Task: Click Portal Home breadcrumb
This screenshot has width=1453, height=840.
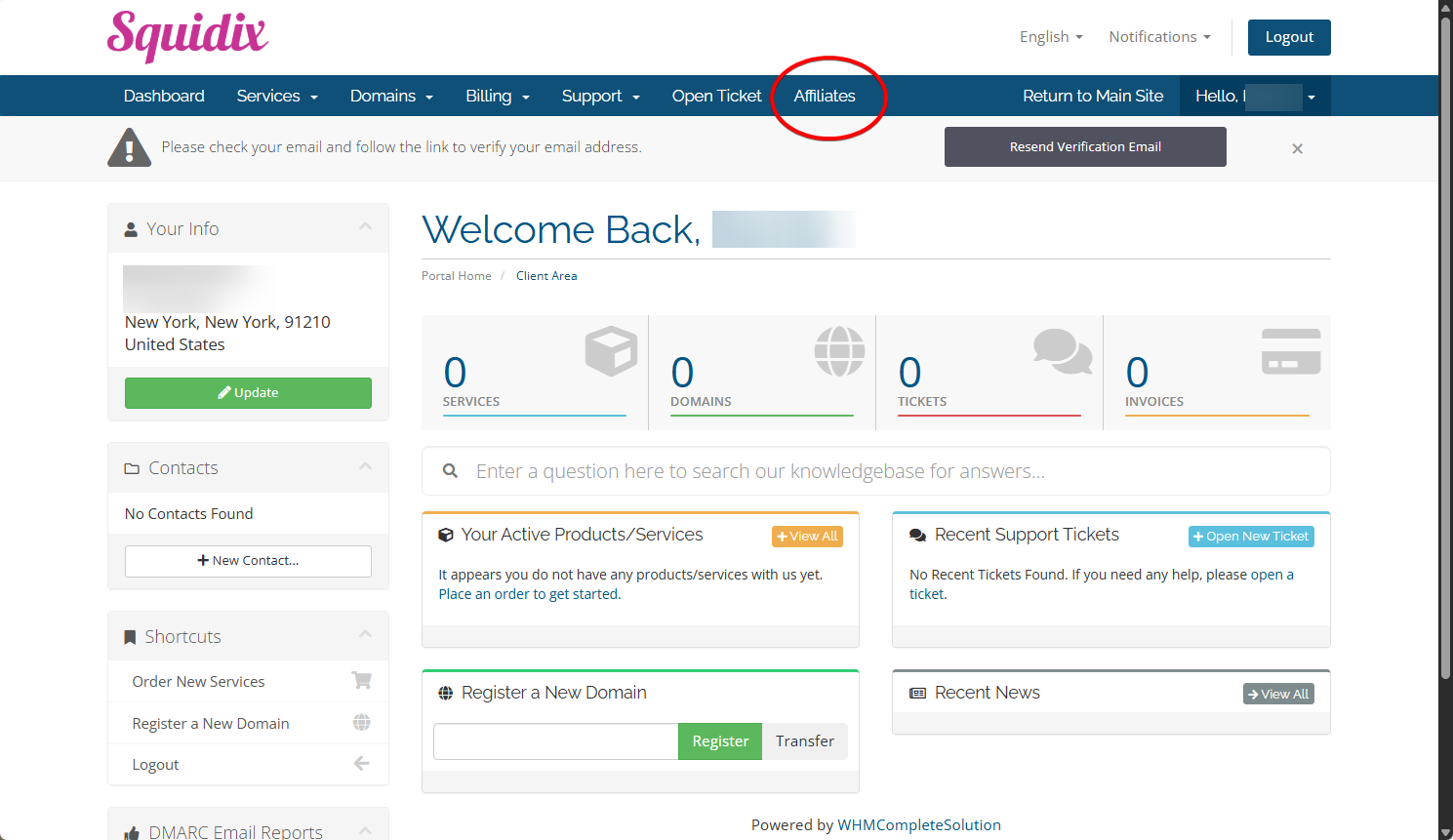Action: [x=457, y=276]
